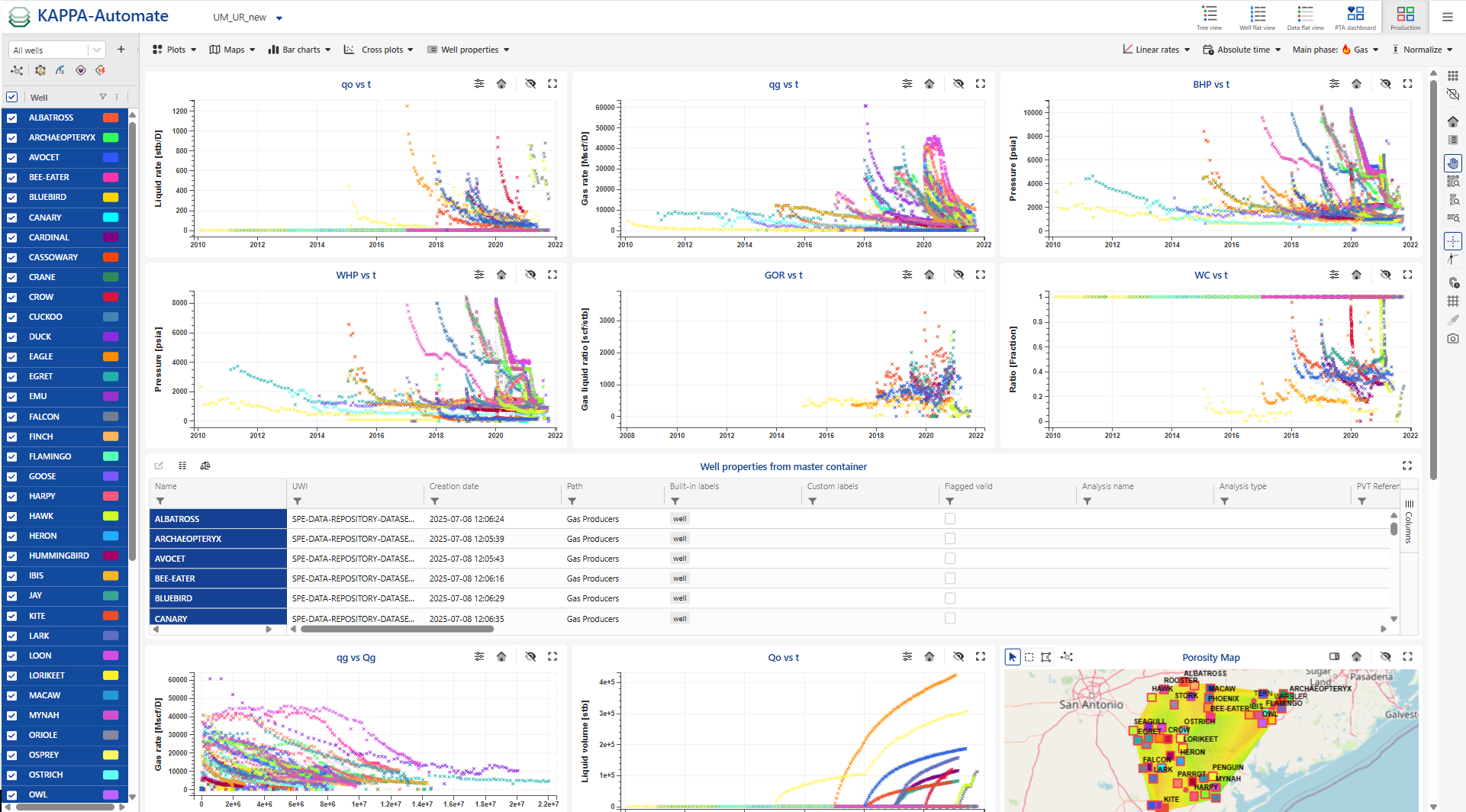Open the Tree view tab
The image size is (1466, 812).
coord(1209,17)
